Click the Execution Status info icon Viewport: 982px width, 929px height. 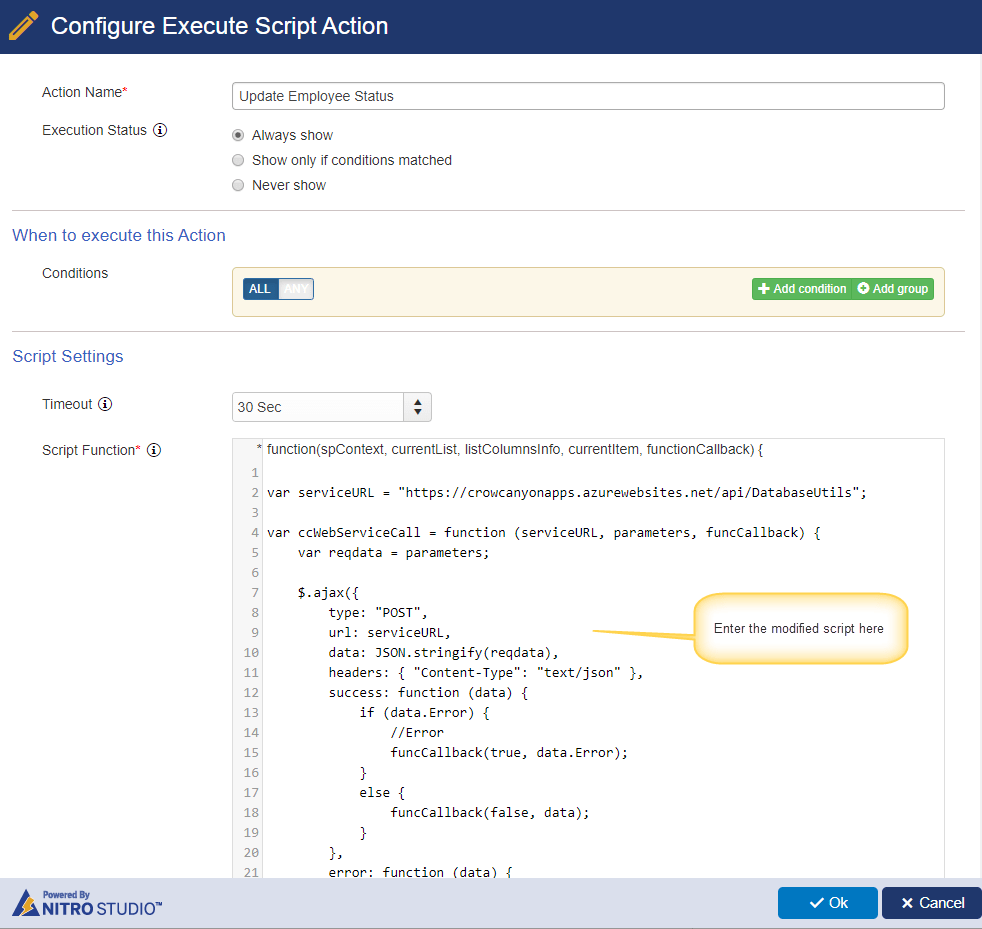pyautogui.click(x=160, y=130)
